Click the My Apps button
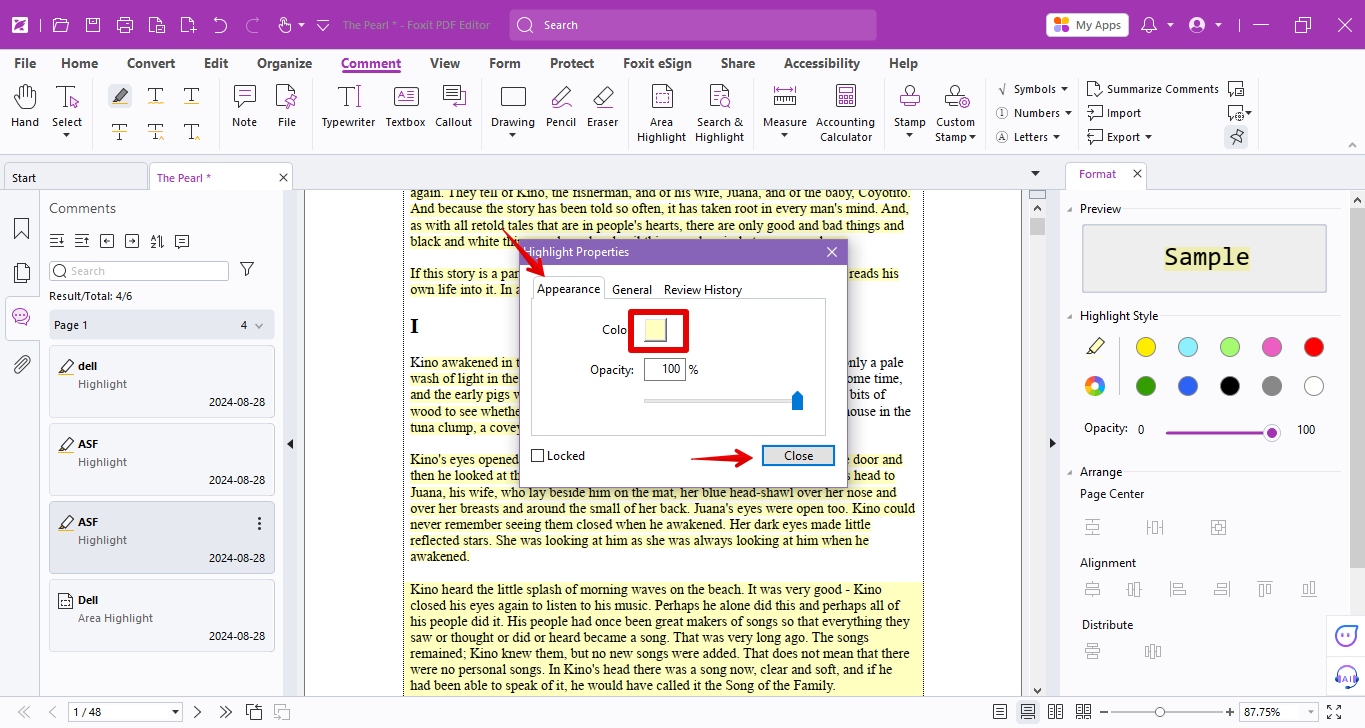1365x728 pixels. 1086,24
